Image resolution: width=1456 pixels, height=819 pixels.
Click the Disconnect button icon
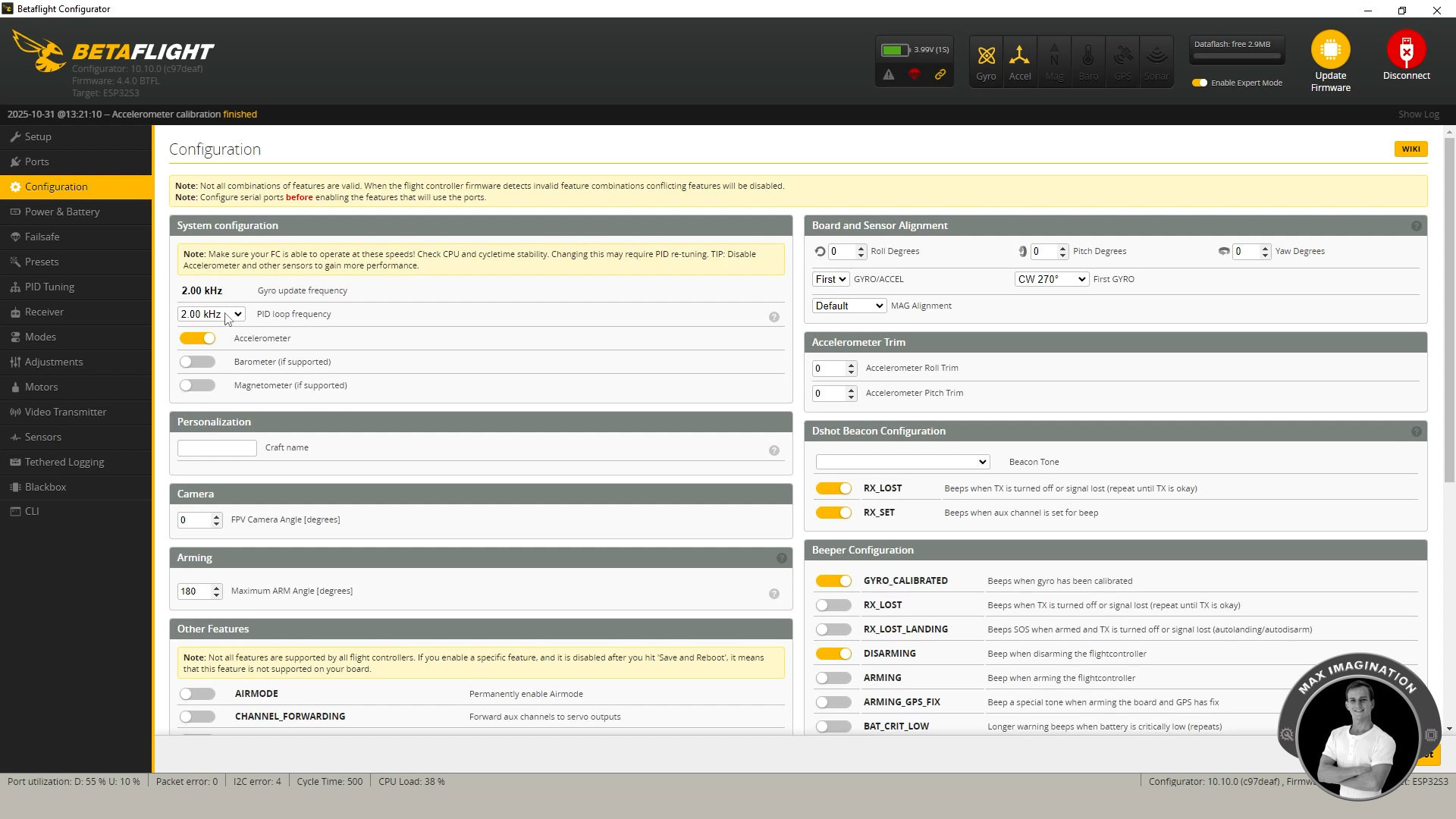(1407, 49)
